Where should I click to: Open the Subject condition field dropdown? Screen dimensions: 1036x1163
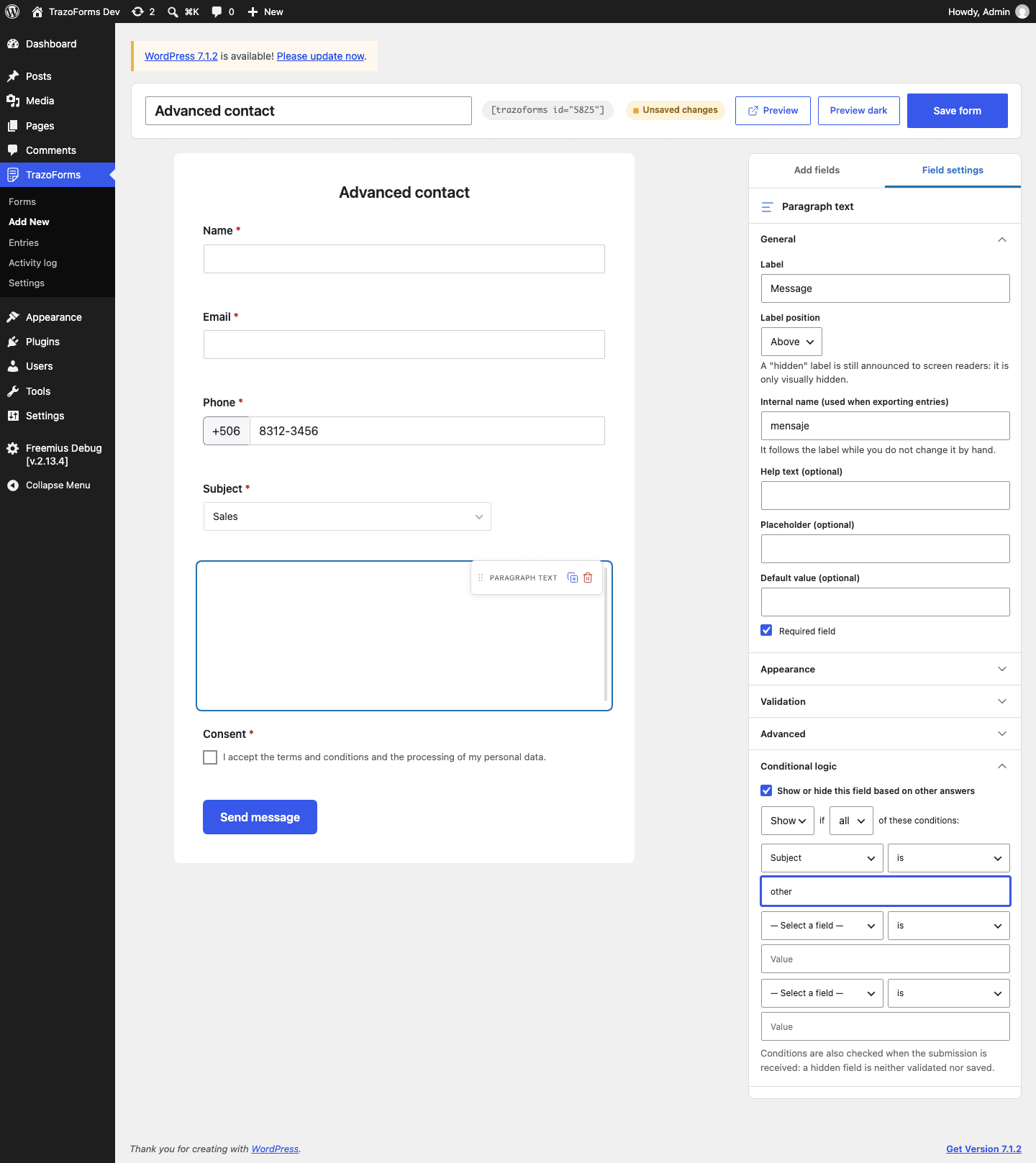822,858
